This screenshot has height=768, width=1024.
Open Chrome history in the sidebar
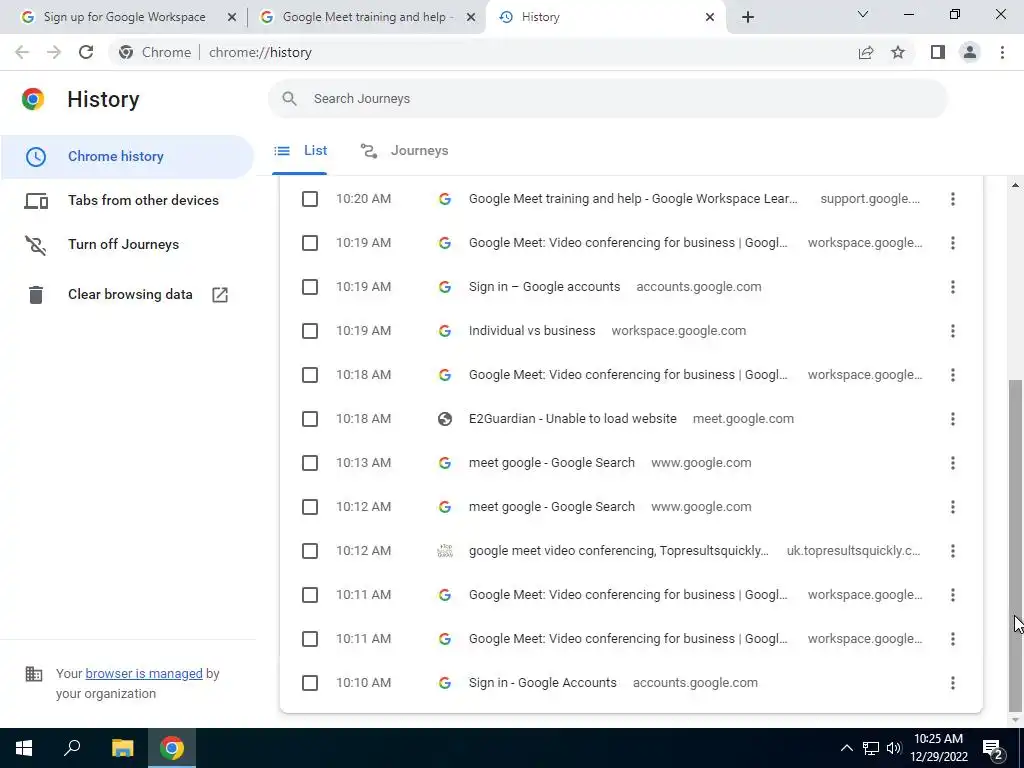coord(127,157)
